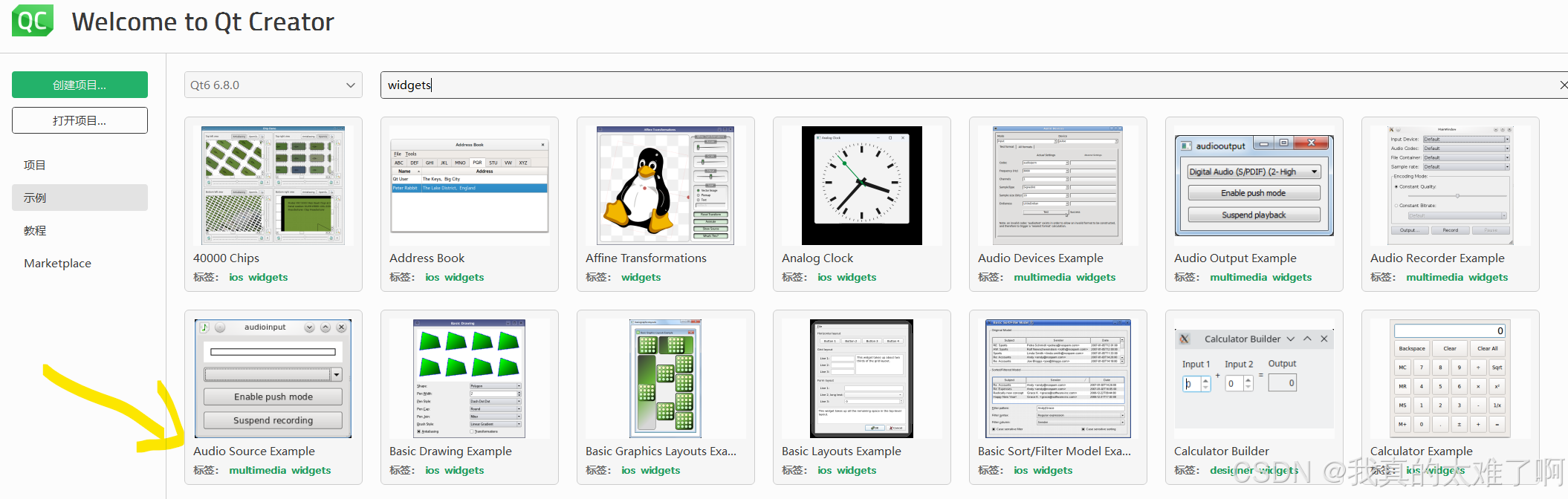The height and width of the screenshot is (499, 1568).
Task: Click the Basic Layouts Example title
Action: [x=841, y=451]
